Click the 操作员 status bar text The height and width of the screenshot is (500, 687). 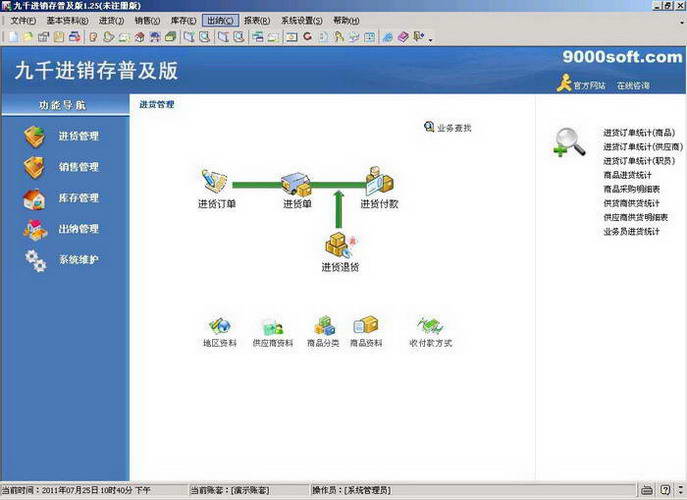pyautogui.click(x=351, y=490)
